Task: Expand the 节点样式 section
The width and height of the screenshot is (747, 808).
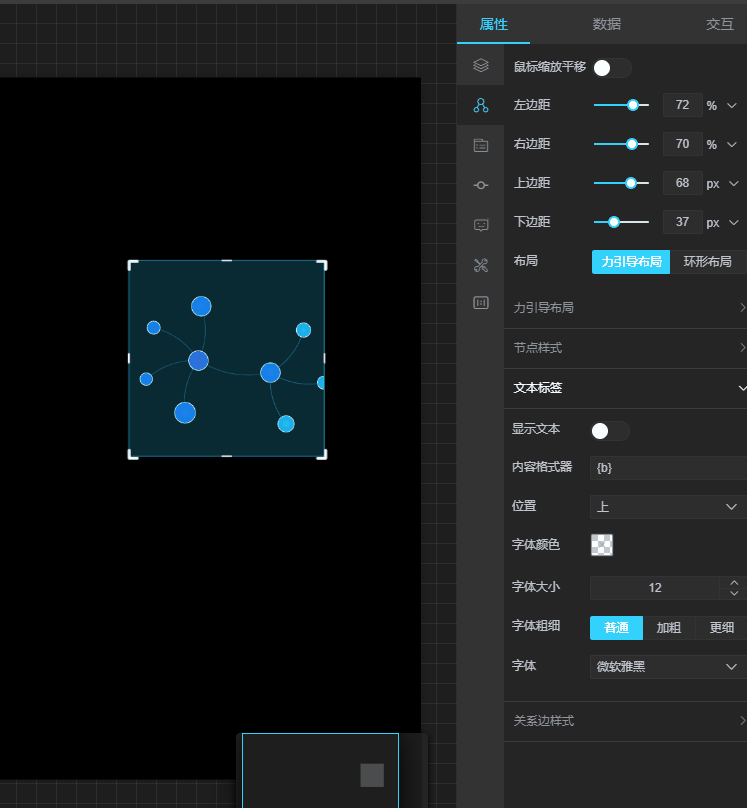Action: click(x=625, y=348)
